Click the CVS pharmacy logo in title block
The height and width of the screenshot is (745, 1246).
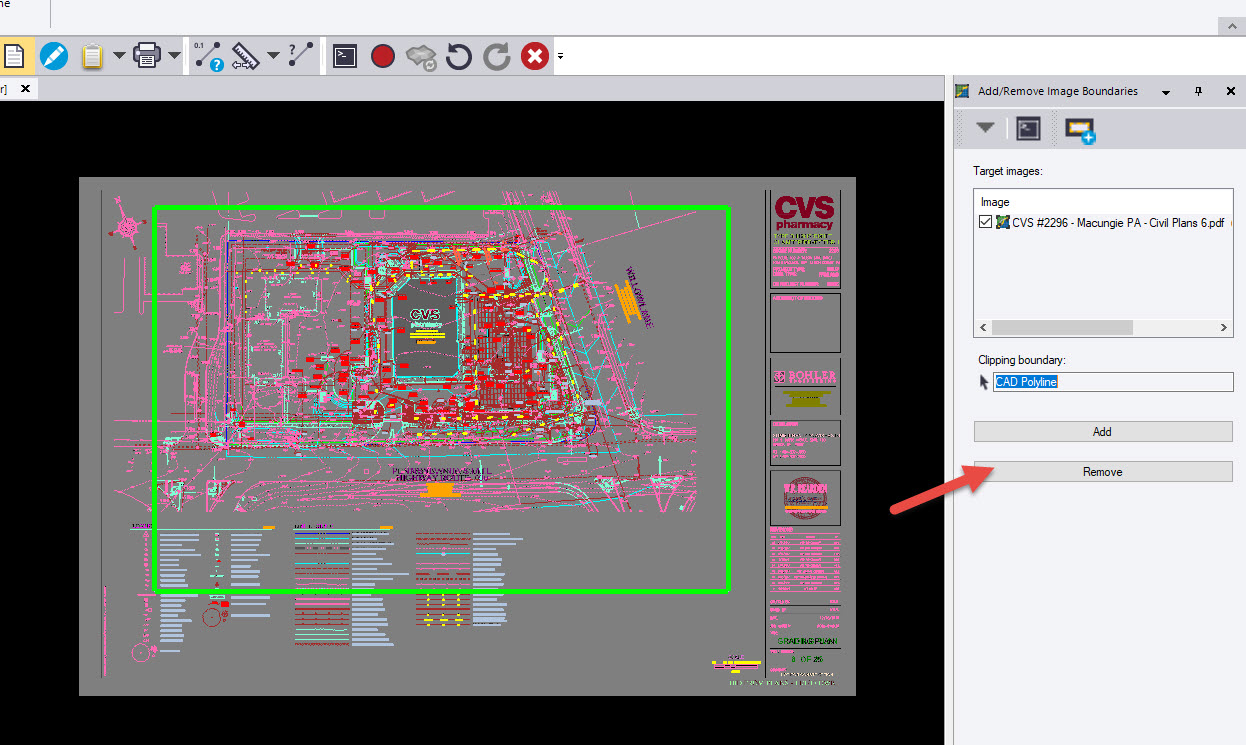(x=804, y=213)
